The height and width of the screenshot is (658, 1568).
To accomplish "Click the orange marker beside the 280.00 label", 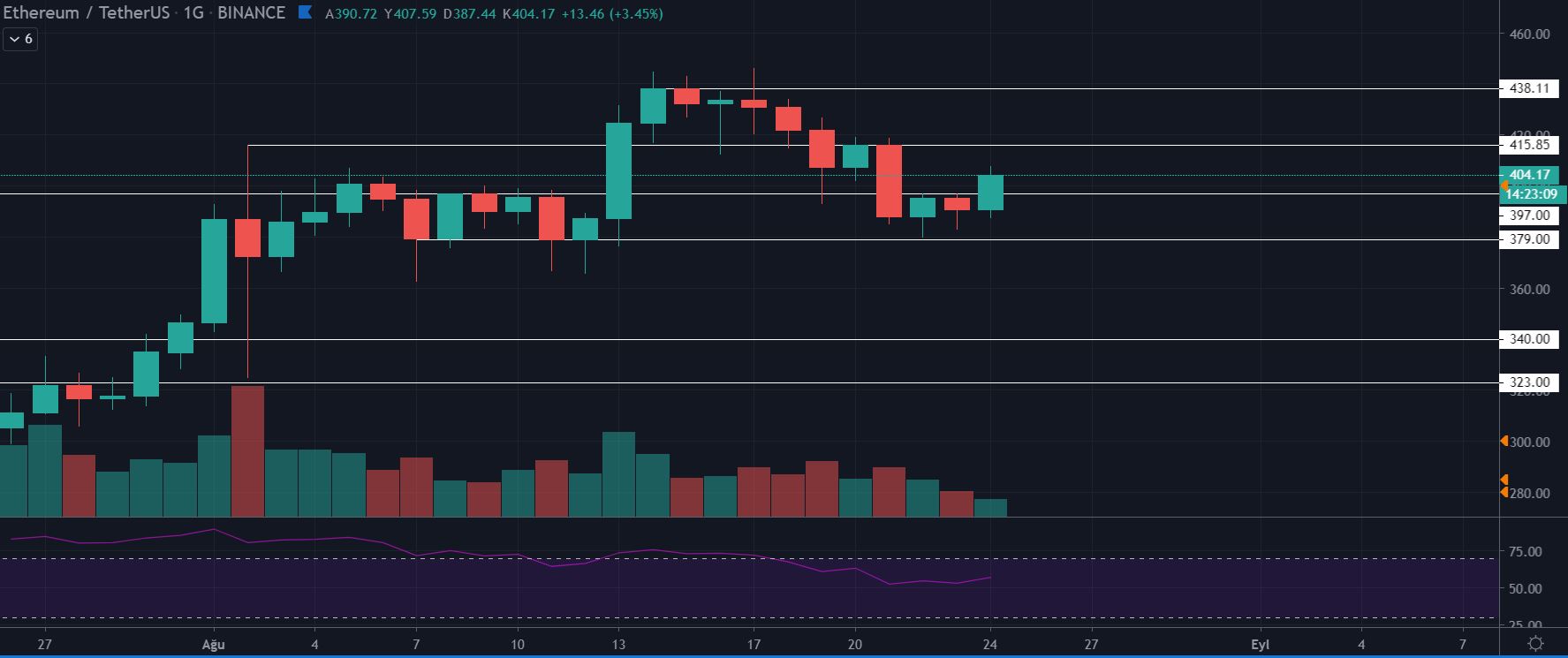I will 1504,492.
